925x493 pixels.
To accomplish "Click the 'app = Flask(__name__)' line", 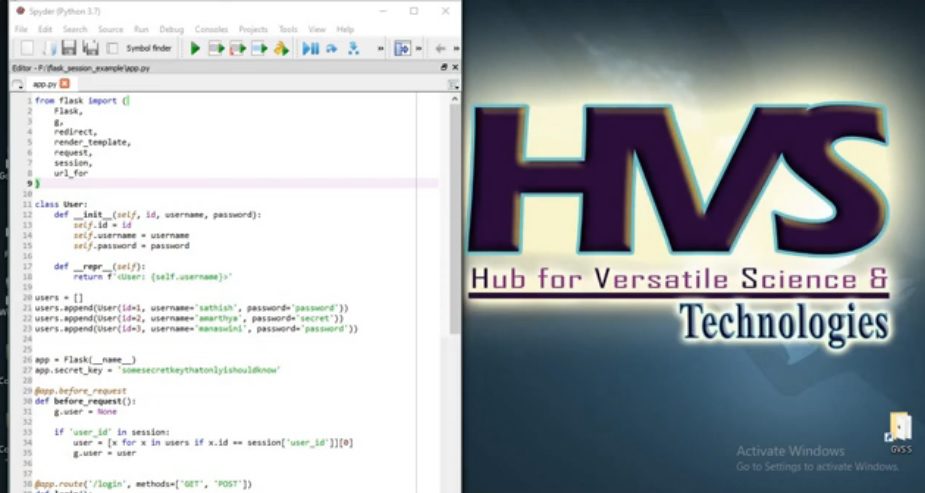I will [86, 360].
